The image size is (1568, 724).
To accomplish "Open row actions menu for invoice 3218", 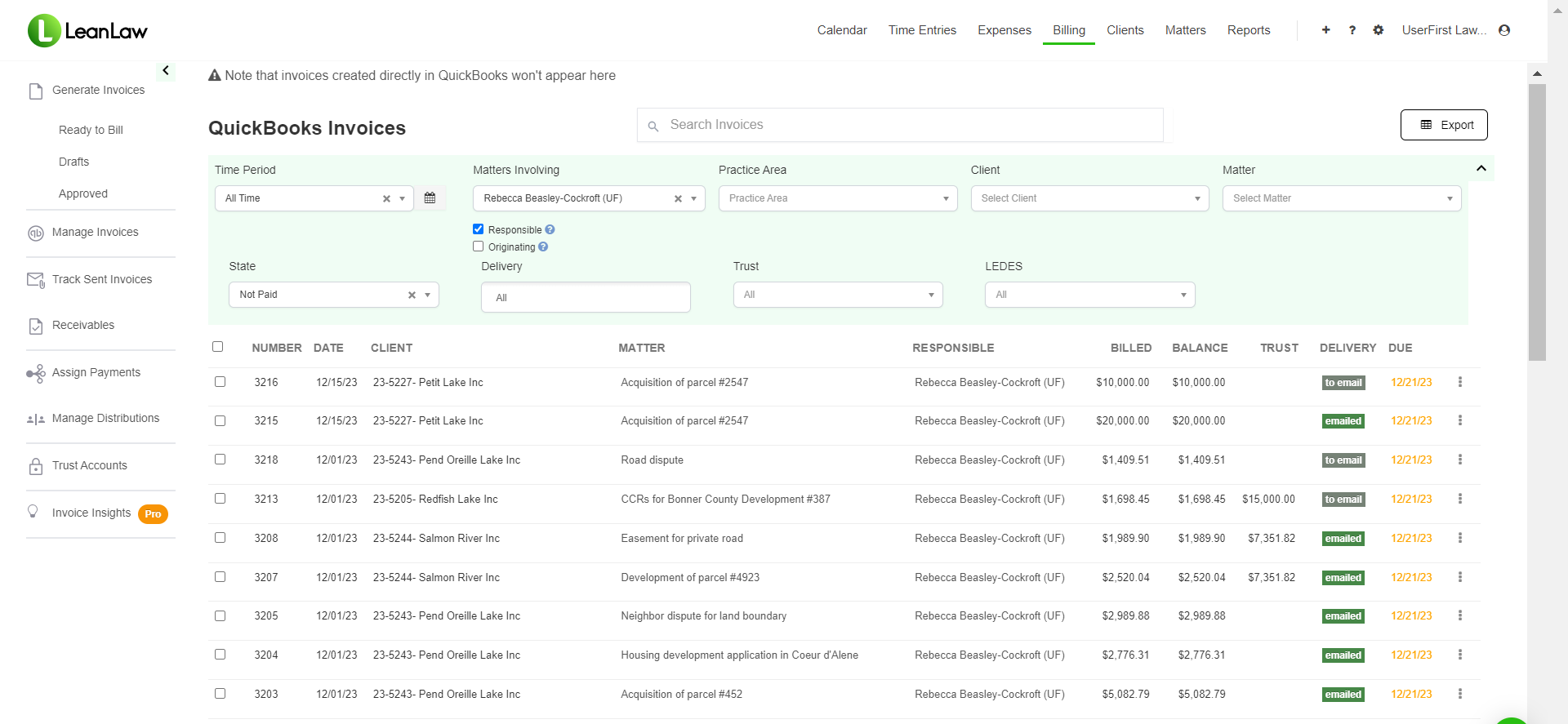I will tap(1460, 460).
